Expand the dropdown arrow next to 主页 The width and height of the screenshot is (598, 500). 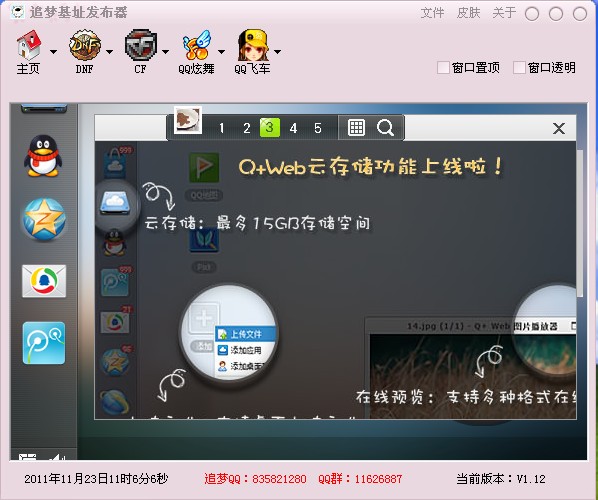point(53,51)
